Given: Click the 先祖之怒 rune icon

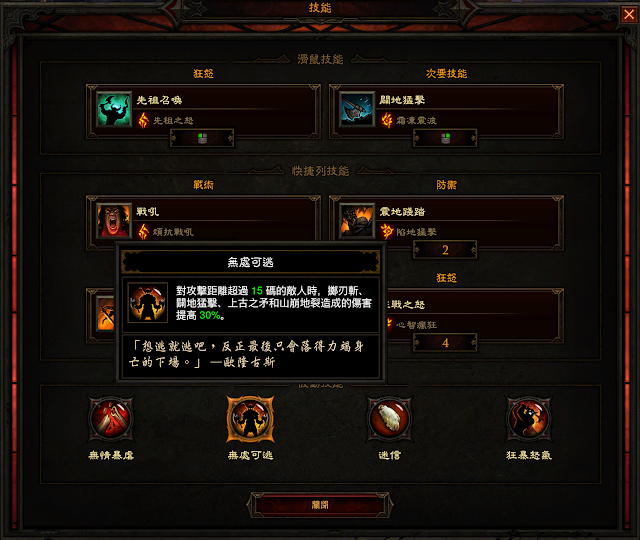Looking at the screenshot, I should click(143, 120).
